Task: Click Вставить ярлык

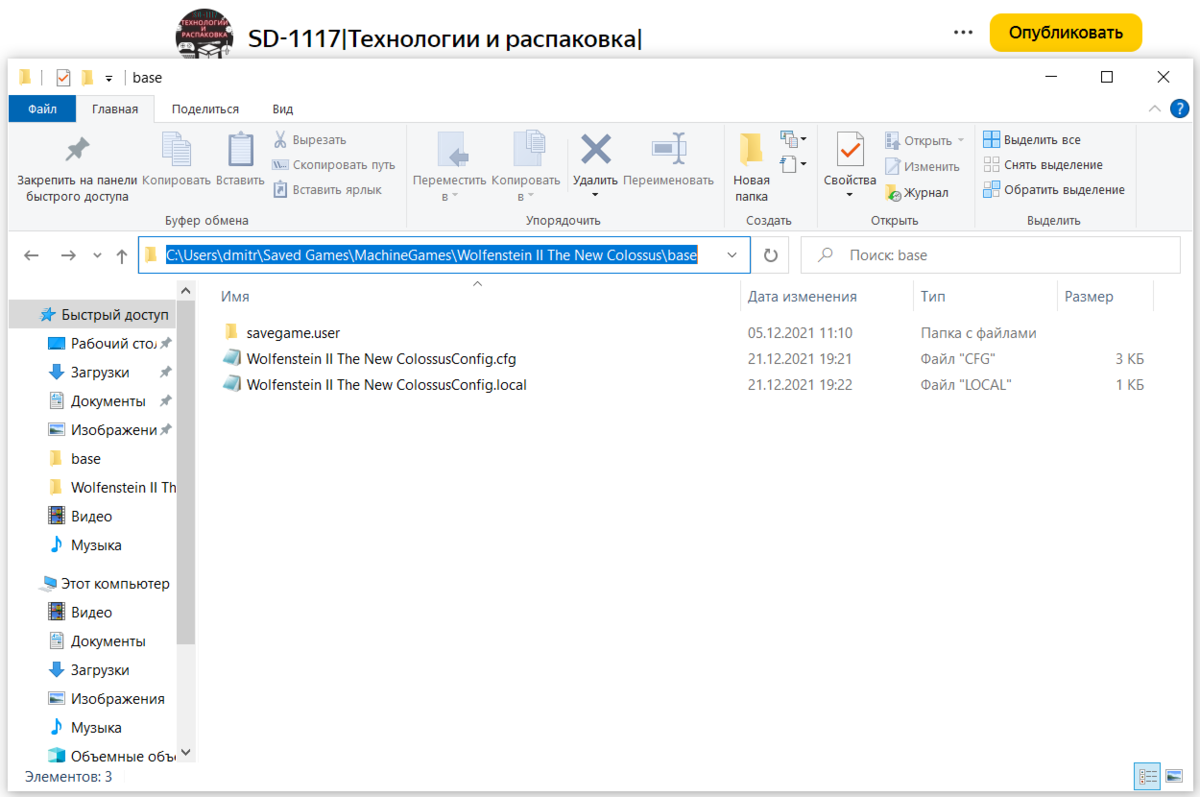Action: [327, 189]
